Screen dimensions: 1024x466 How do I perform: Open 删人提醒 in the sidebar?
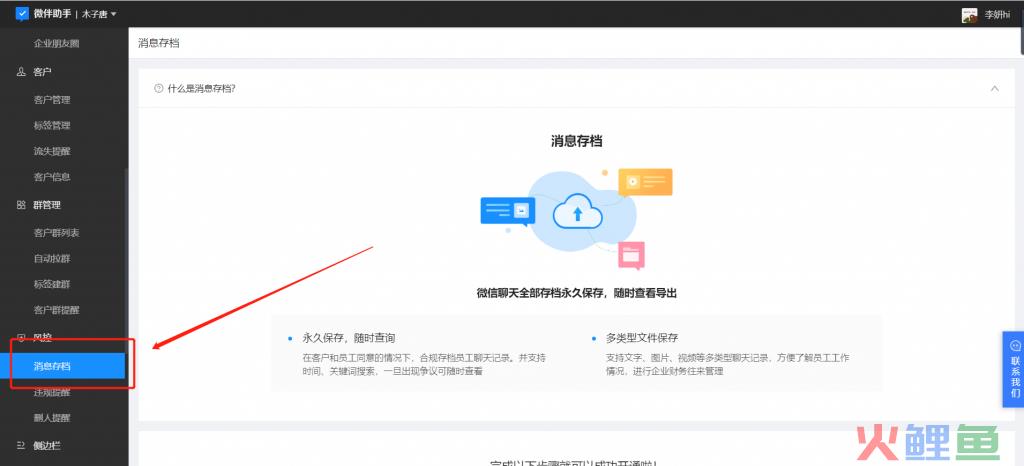click(52, 418)
